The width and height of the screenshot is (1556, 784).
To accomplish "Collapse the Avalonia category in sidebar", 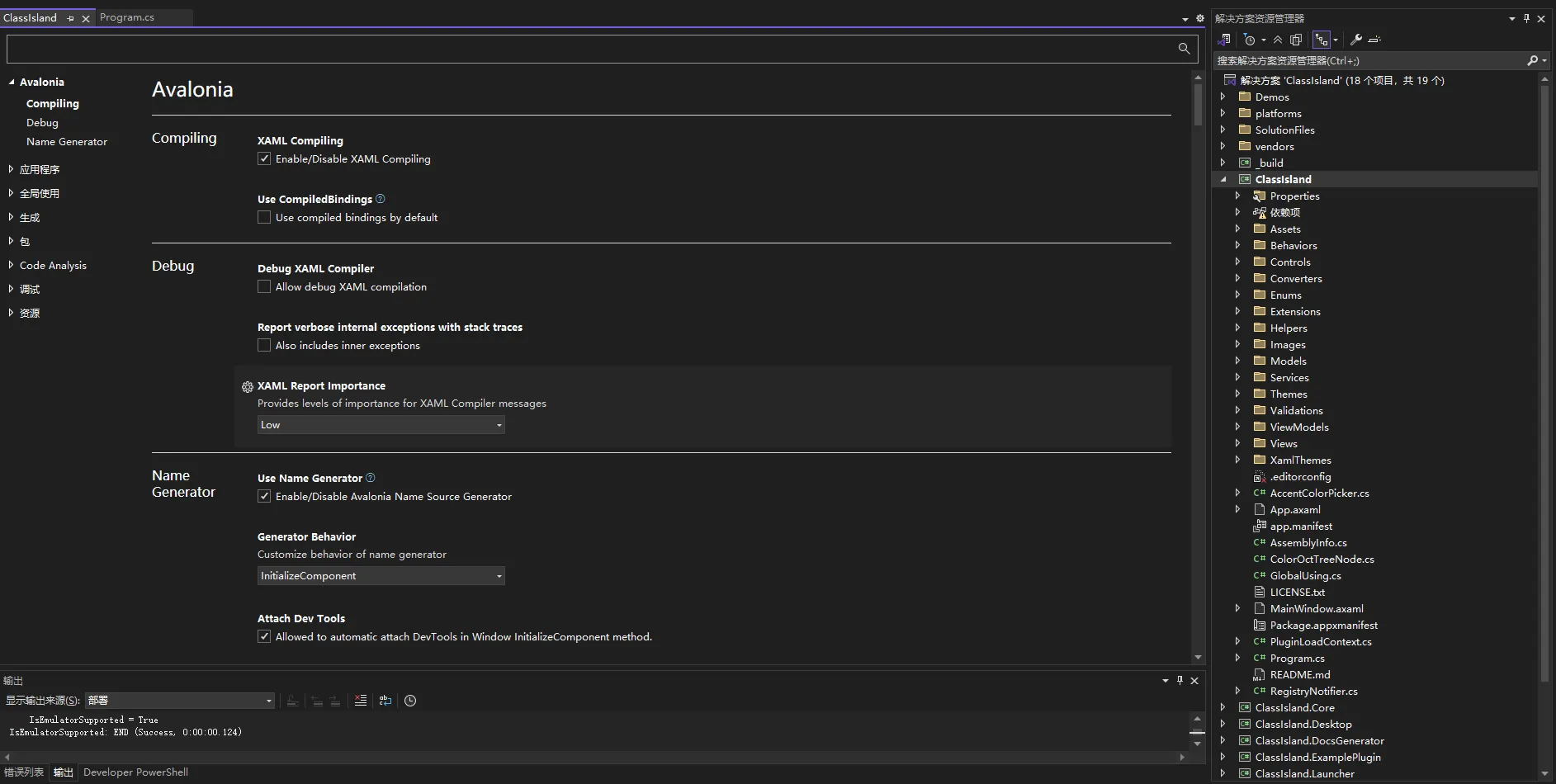I will pyautogui.click(x=12, y=82).
